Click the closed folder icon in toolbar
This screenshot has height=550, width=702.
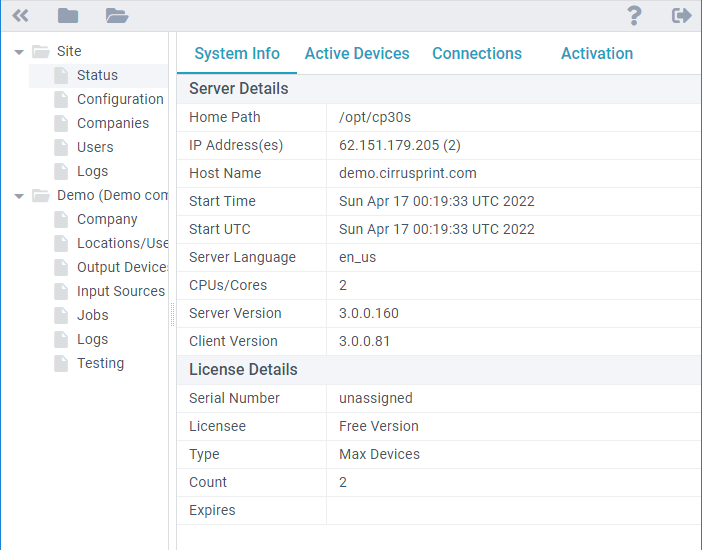click(68, 15)
